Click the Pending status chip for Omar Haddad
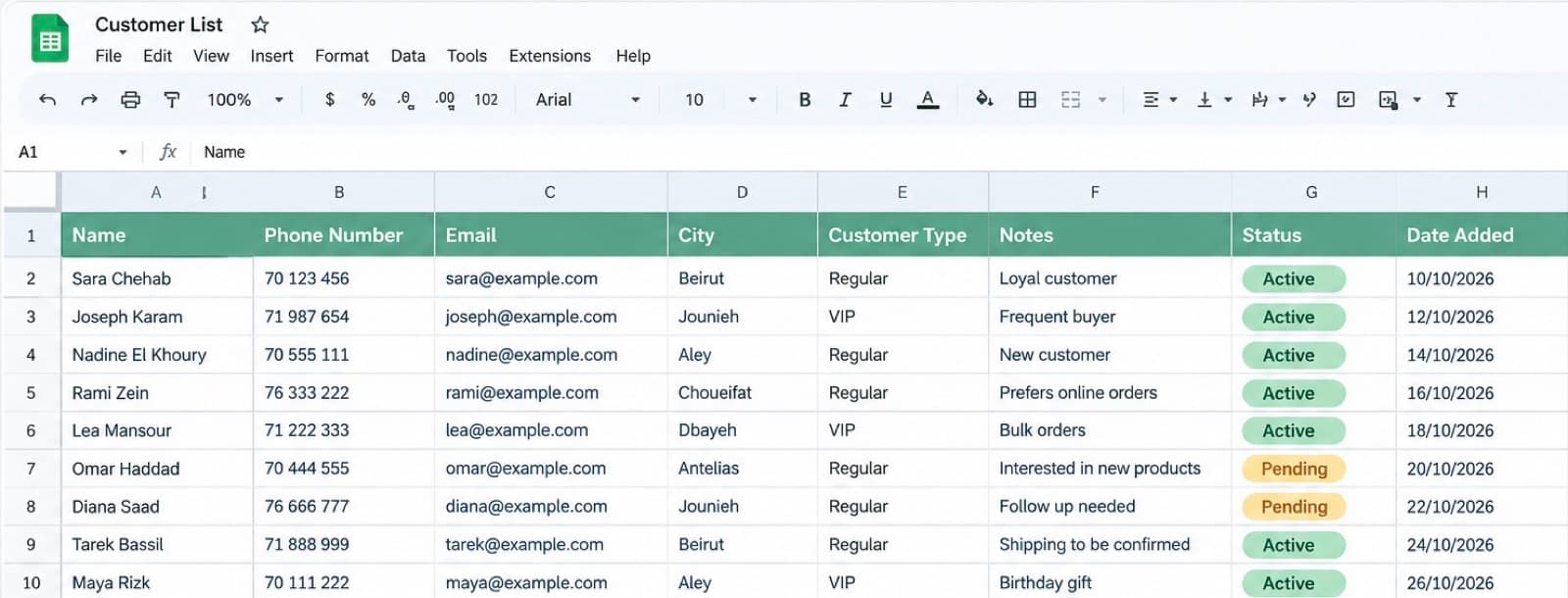This screenshot has height=598, width=1568. pos(1294,469)
